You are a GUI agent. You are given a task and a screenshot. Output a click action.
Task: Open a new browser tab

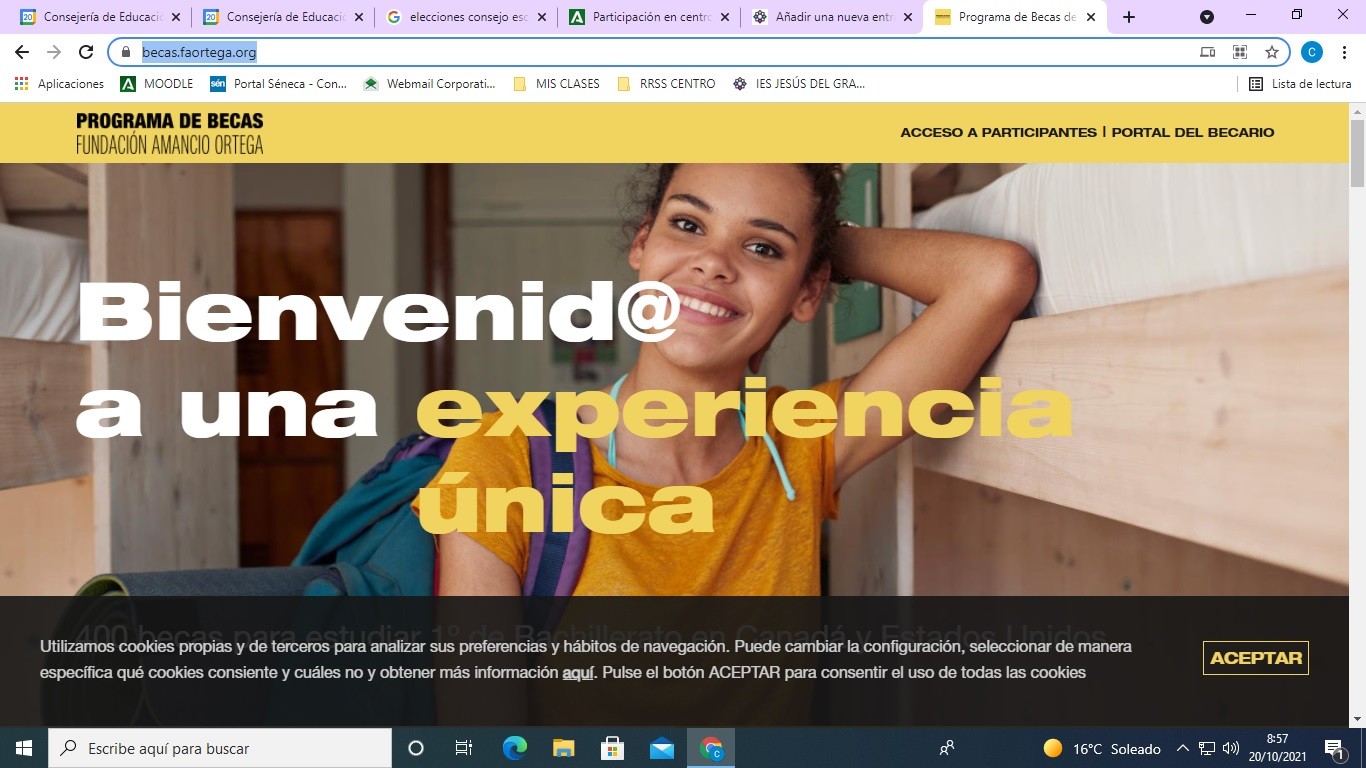tap(1129, 17)
